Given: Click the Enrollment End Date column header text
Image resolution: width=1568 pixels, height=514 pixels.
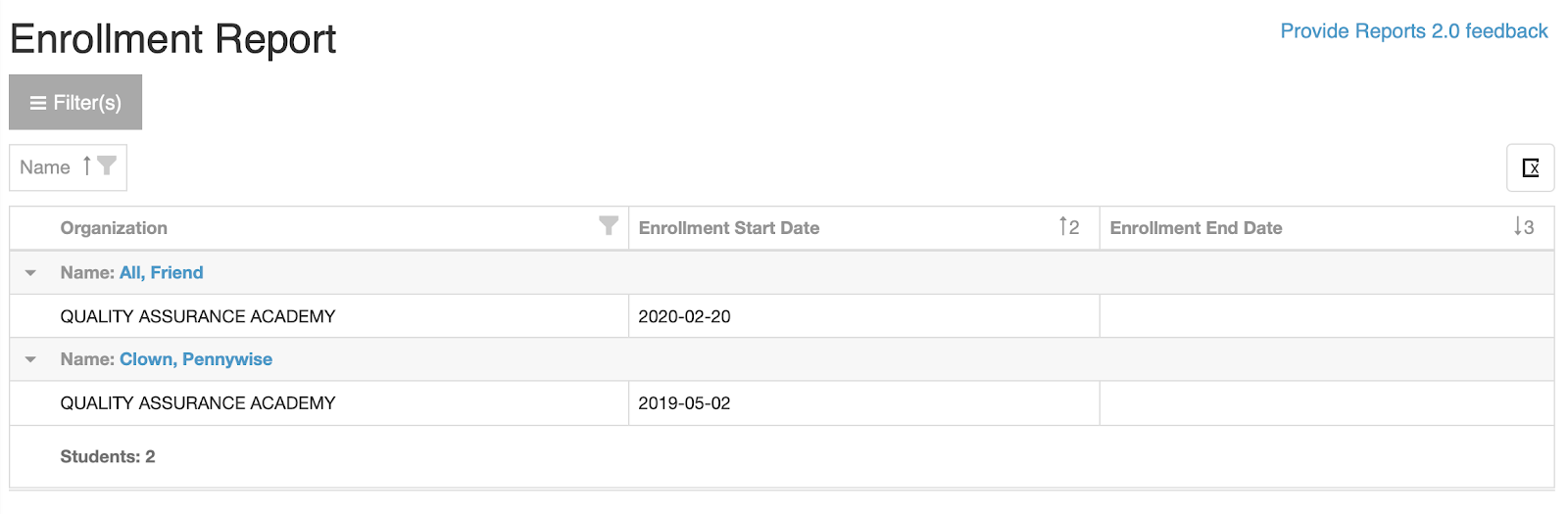Looking at the screenshot, I should click(1196, 228).
